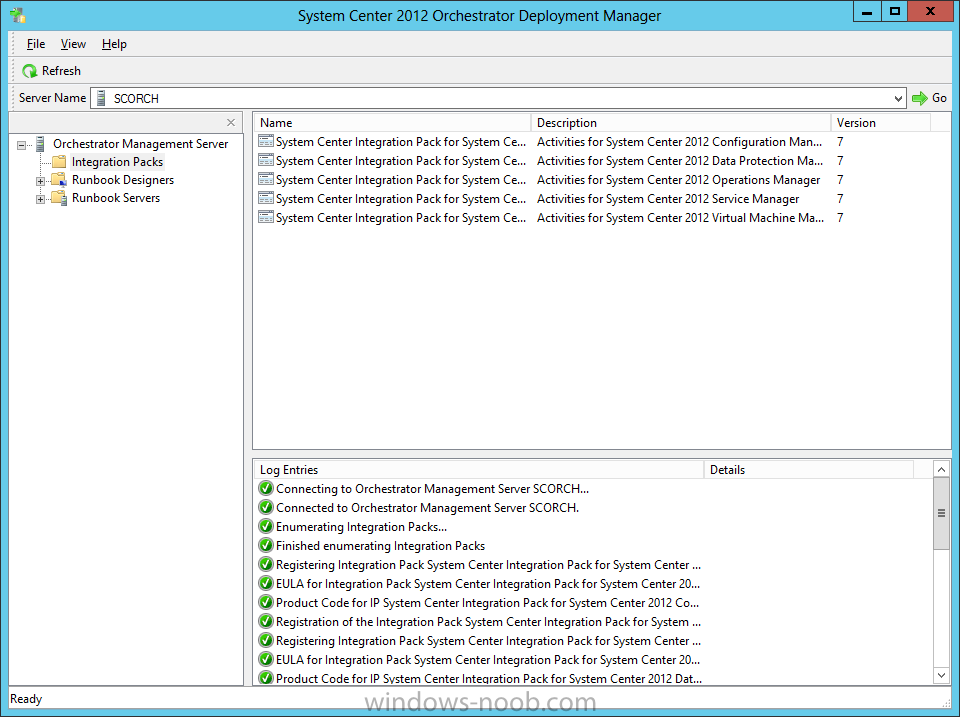Select Integration Packs in the tree
The height and width of the screenshot is (717, 960).
pyautogui.click(x=117, y=162)
